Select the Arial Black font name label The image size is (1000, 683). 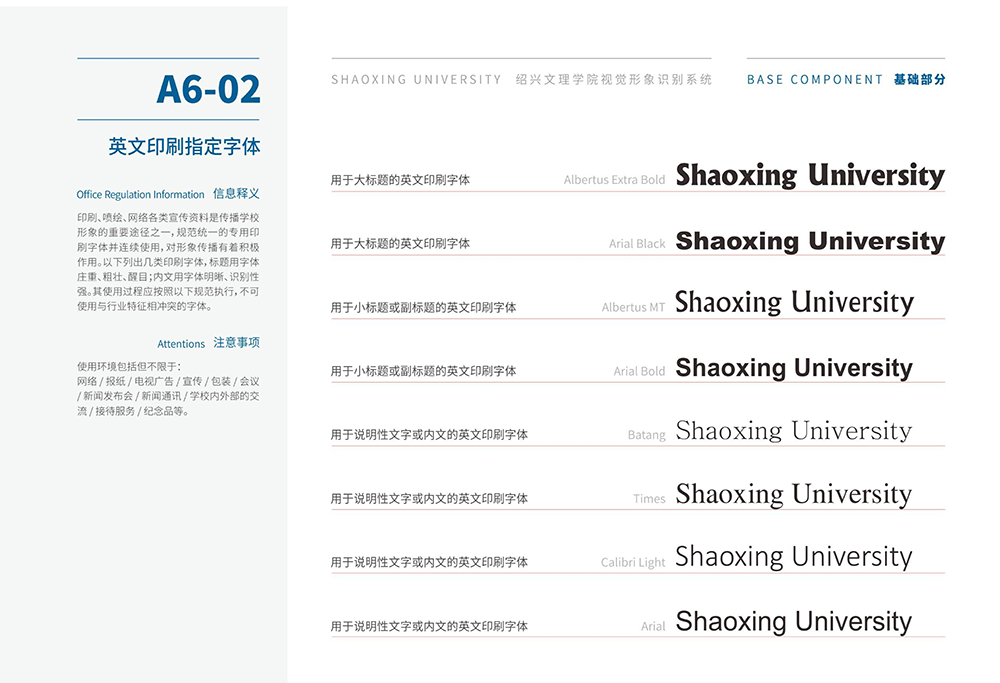(637, 244)
